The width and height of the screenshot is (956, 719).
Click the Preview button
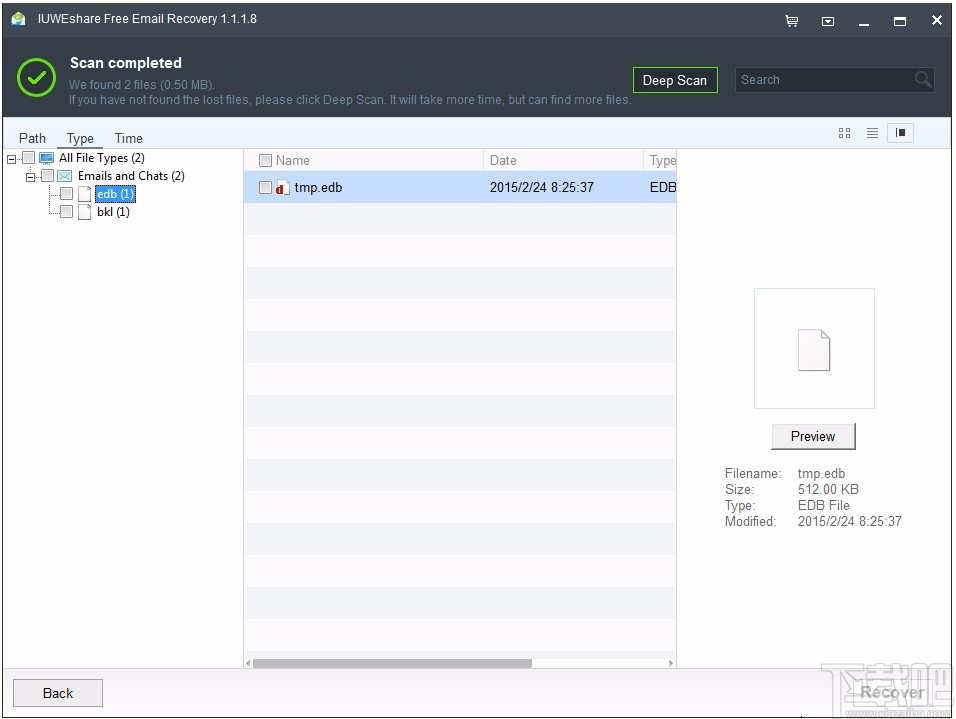pyautogui.click(x=813, y=437)
